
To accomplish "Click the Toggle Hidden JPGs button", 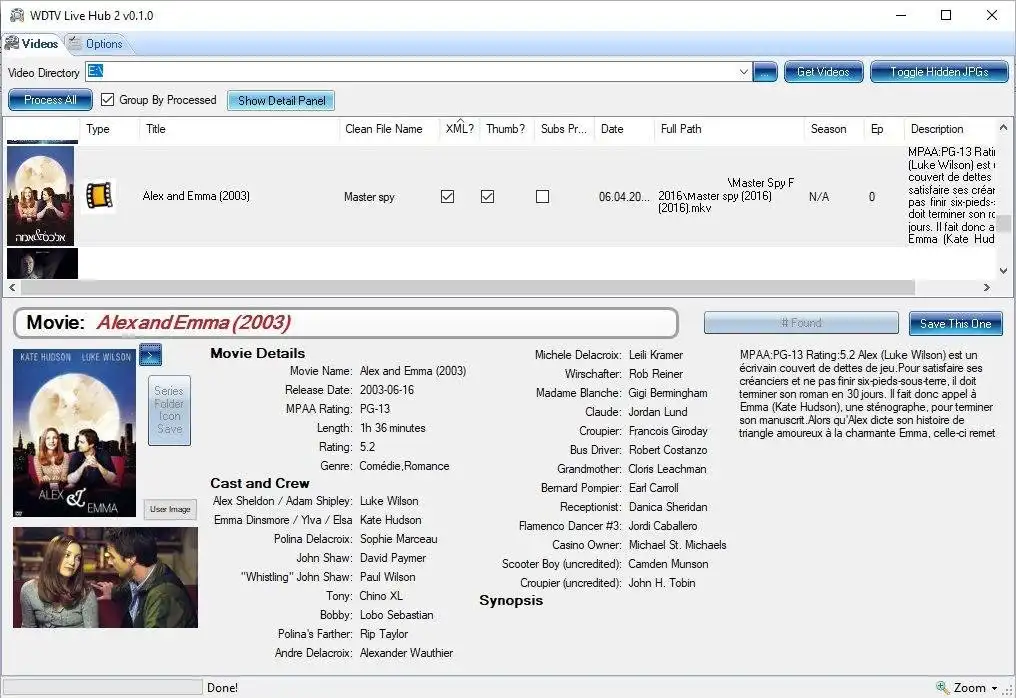I will click(x=939, y=72).
